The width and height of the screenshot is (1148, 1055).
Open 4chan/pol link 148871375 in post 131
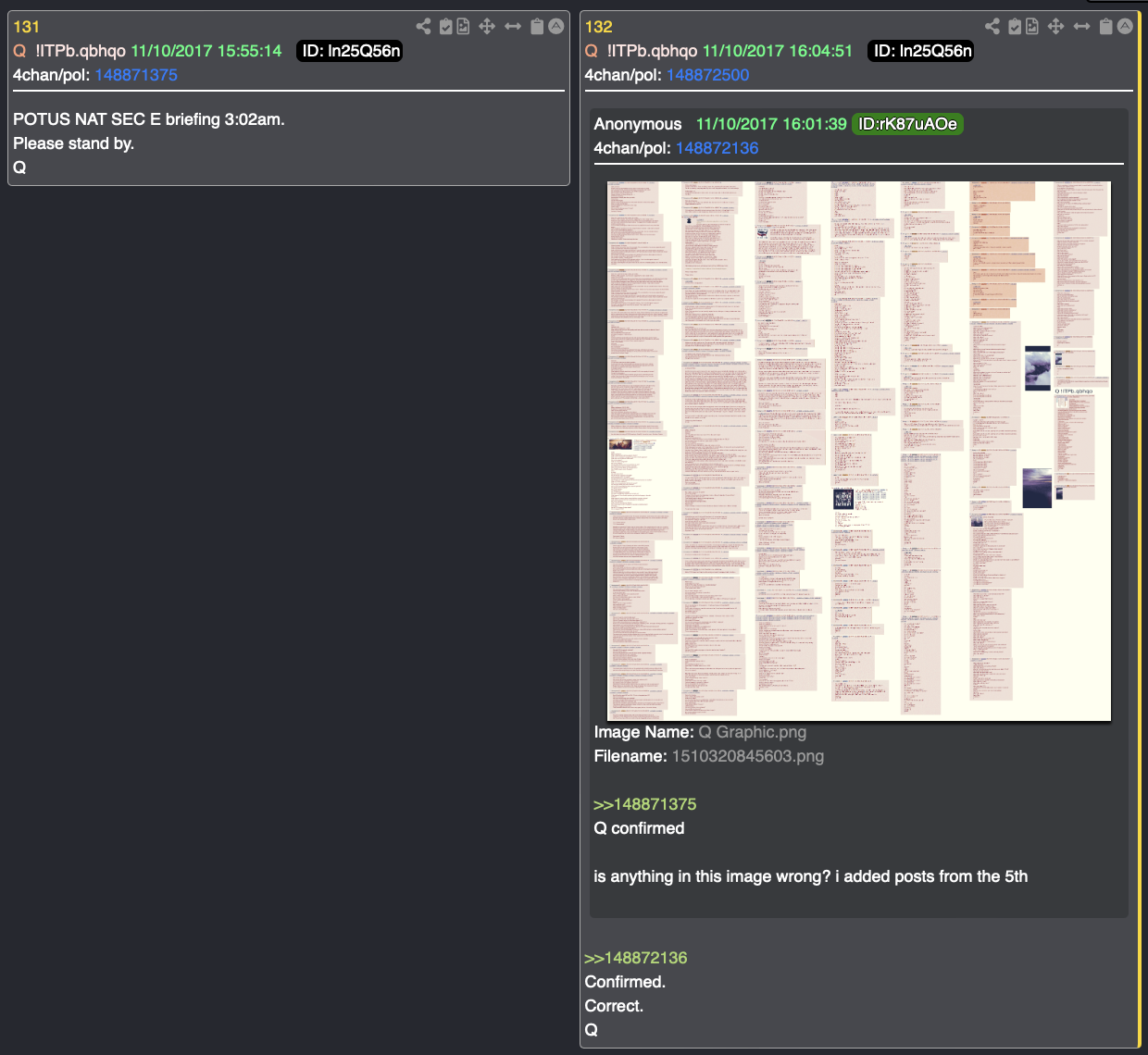pyautogui.click(x=136, y=75)
